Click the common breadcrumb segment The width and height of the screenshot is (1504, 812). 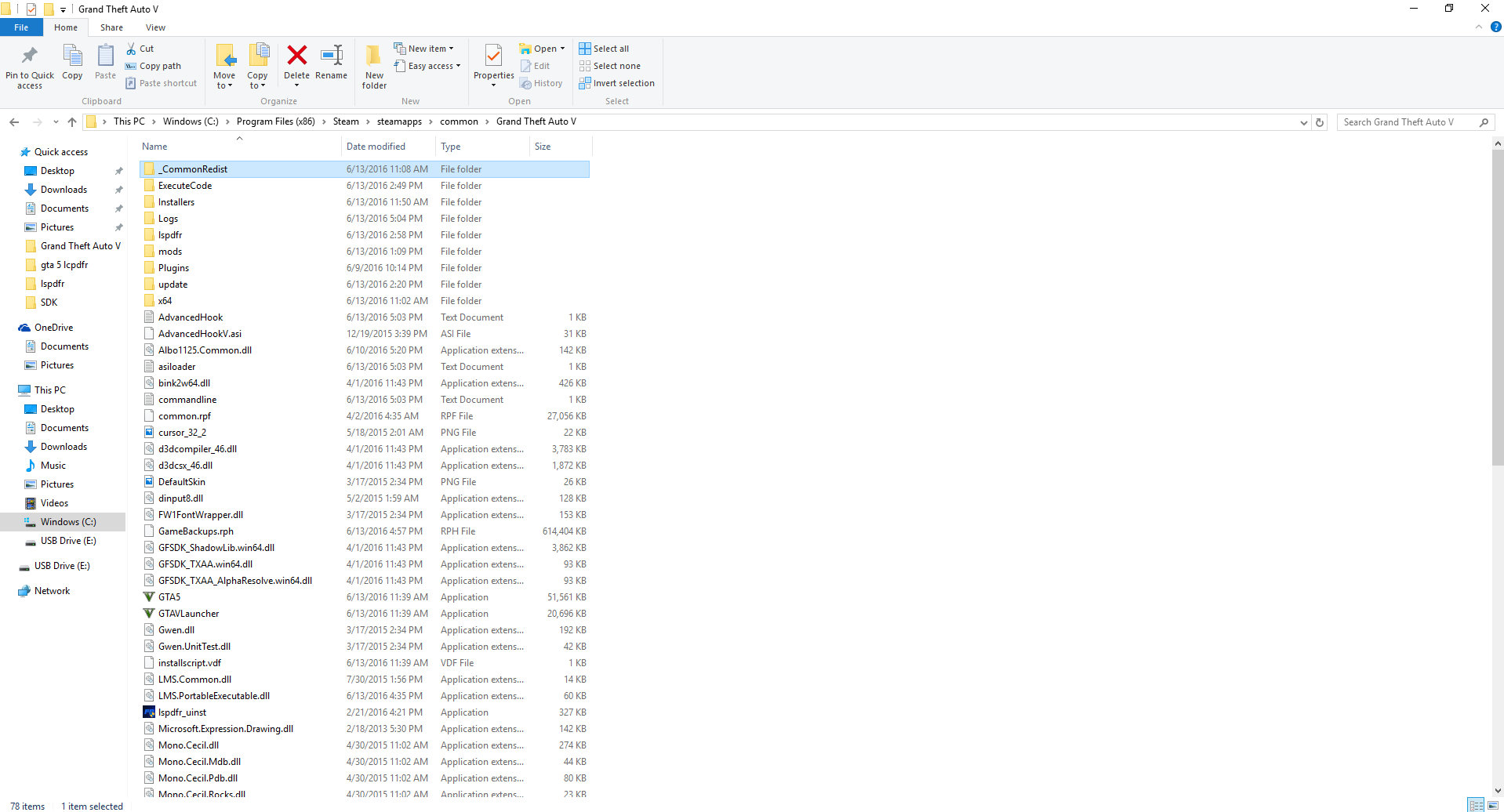(x=459, y=121)
